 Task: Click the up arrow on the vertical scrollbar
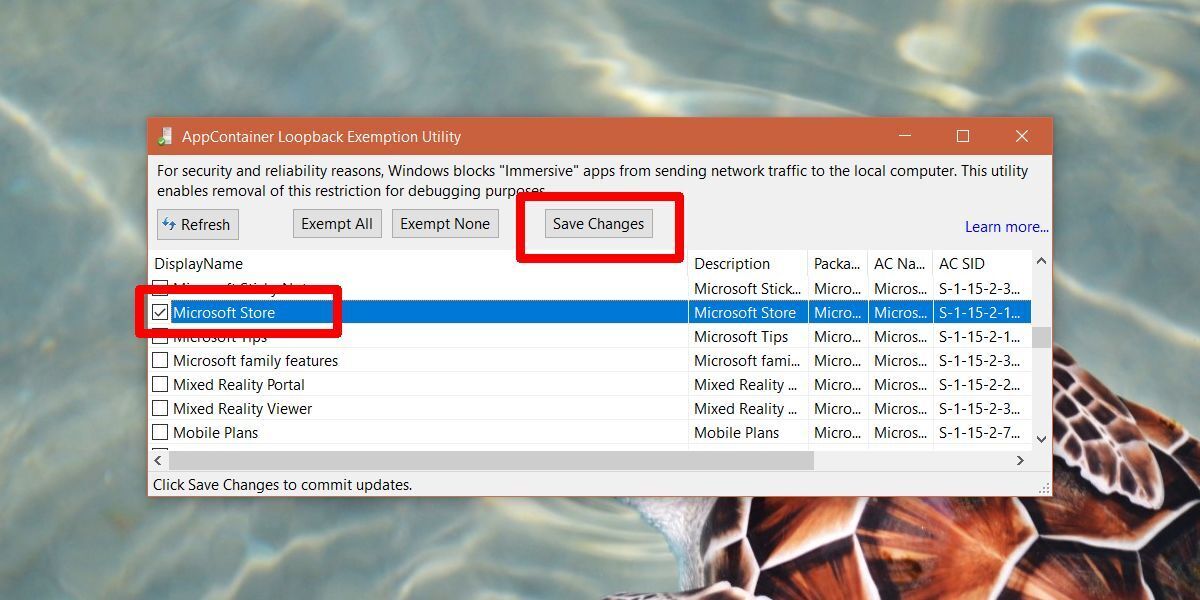tap(1041, 263)
